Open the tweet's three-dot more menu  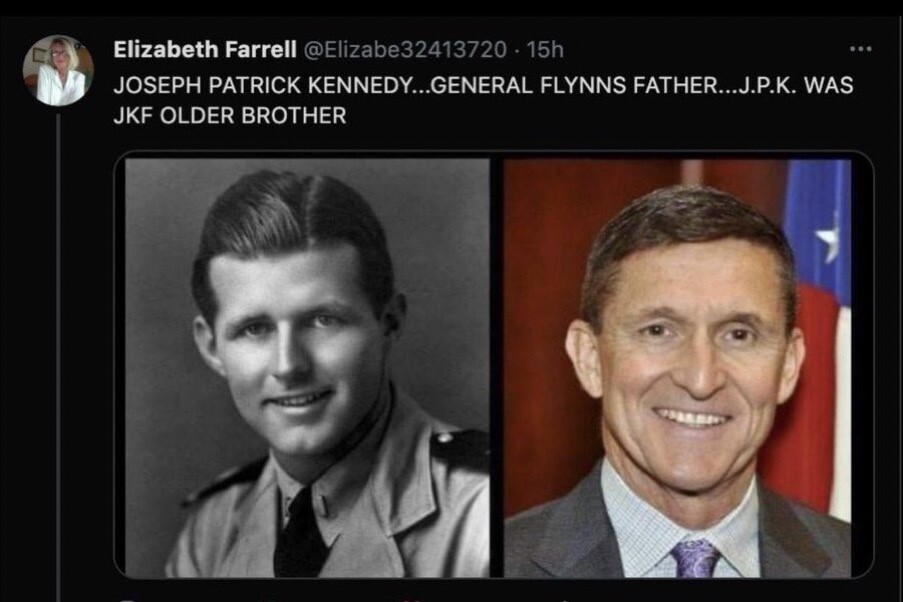(860, 49)
